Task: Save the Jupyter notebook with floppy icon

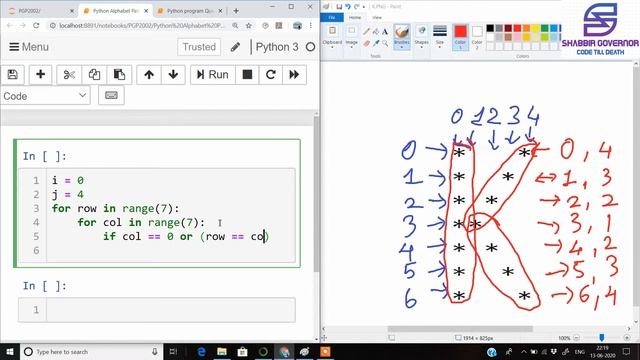Action: (x=13, y=75)
